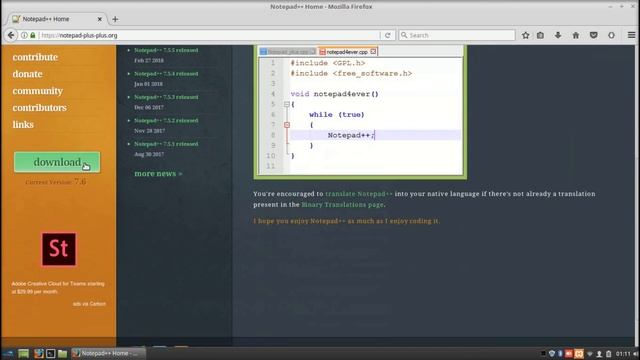Click the shield icon in system tray

[552, 354]
